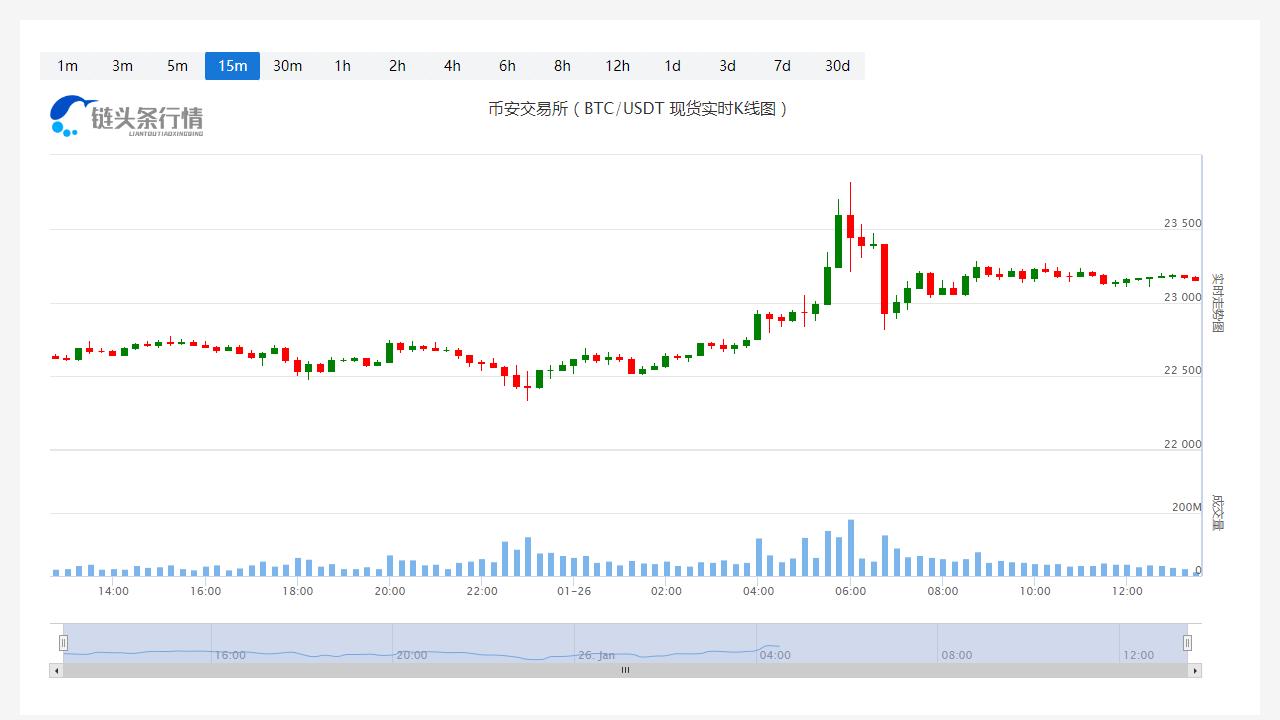
Task: Click the scrollbar left arrow
Action: pyautogui.click(x=56, y=671)
